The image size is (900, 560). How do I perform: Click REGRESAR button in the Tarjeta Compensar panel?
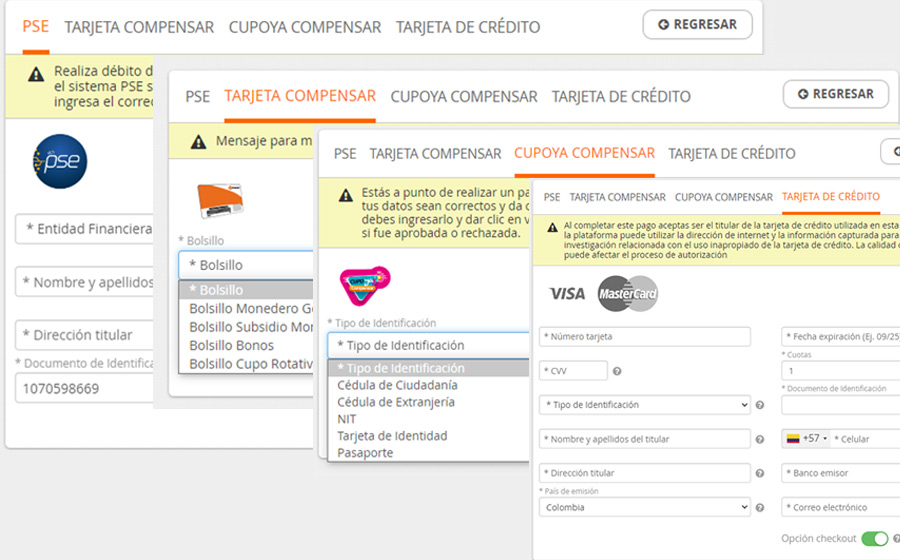click(x=835, y=94)
